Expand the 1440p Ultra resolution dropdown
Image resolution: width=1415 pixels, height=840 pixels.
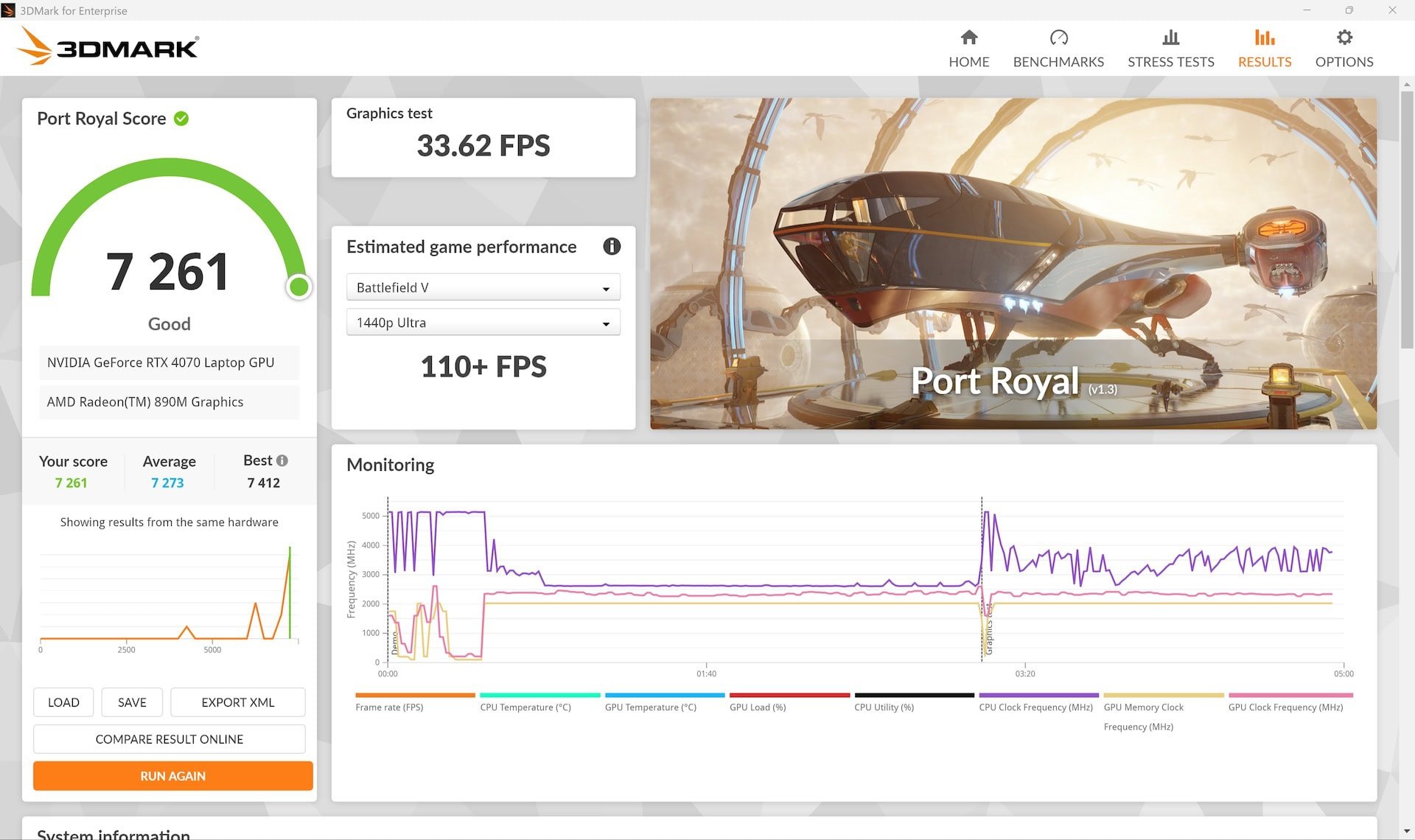point(483,323)
